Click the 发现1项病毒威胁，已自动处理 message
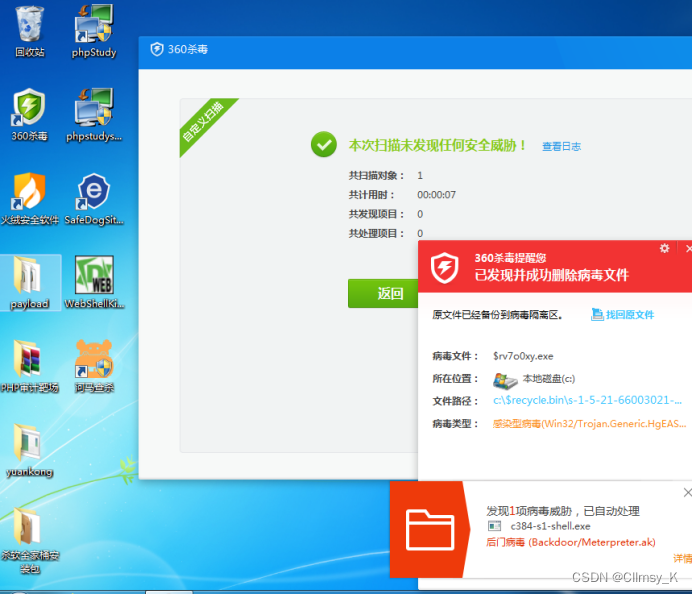This screenshot has height=594, width=693. (563, 511)
